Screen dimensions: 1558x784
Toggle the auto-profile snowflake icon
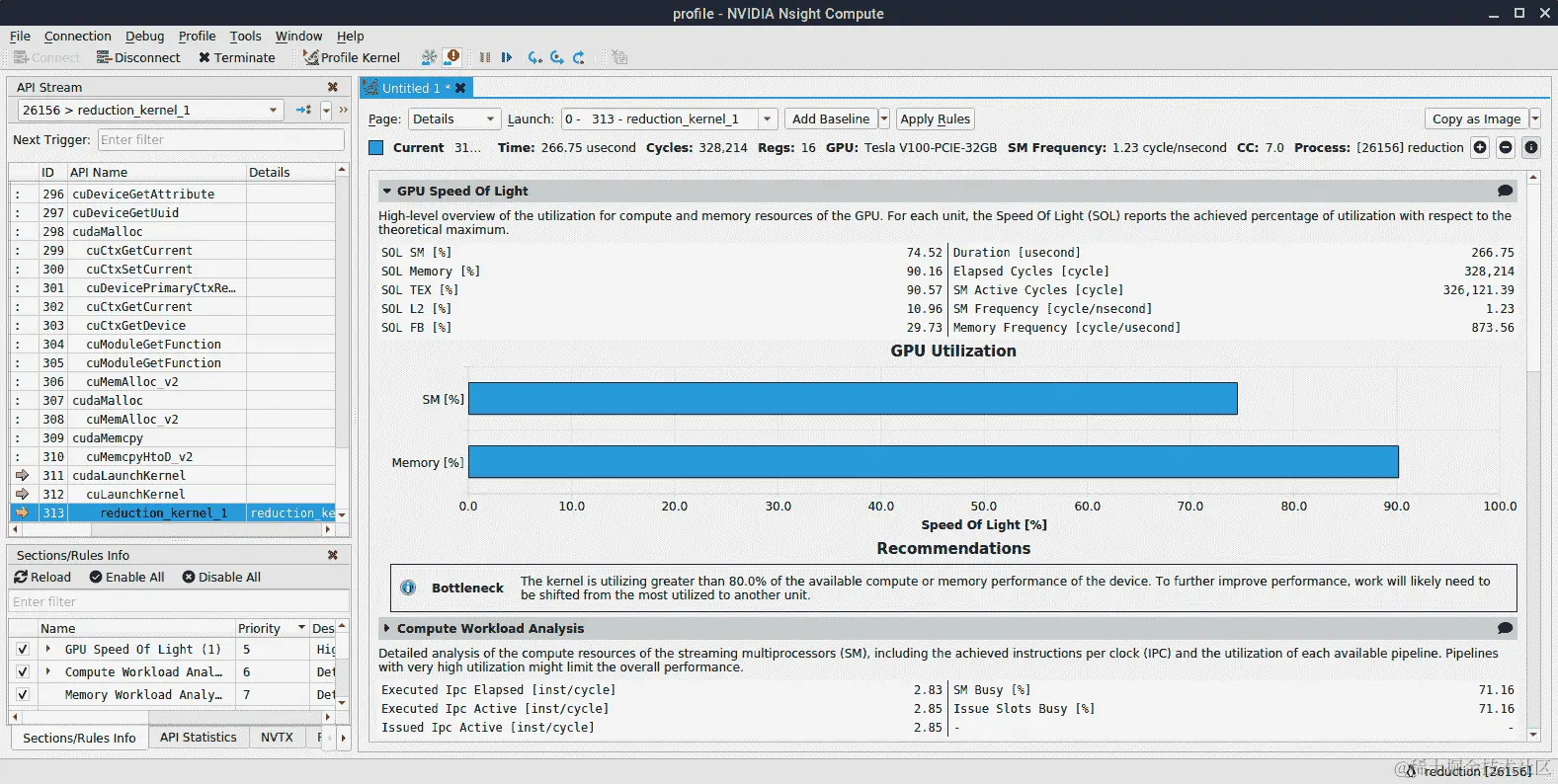point(429,57)
